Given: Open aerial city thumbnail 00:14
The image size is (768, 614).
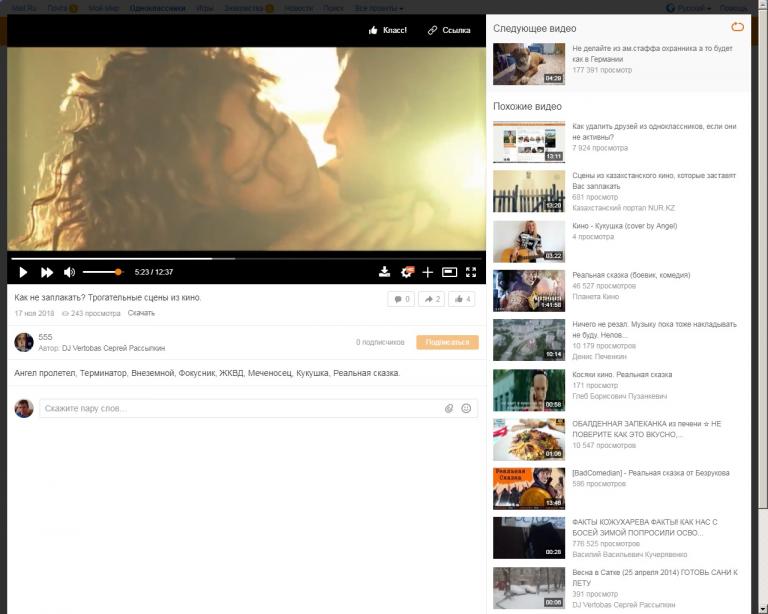Looking at the screenshot, I should (x=529, y=340).
